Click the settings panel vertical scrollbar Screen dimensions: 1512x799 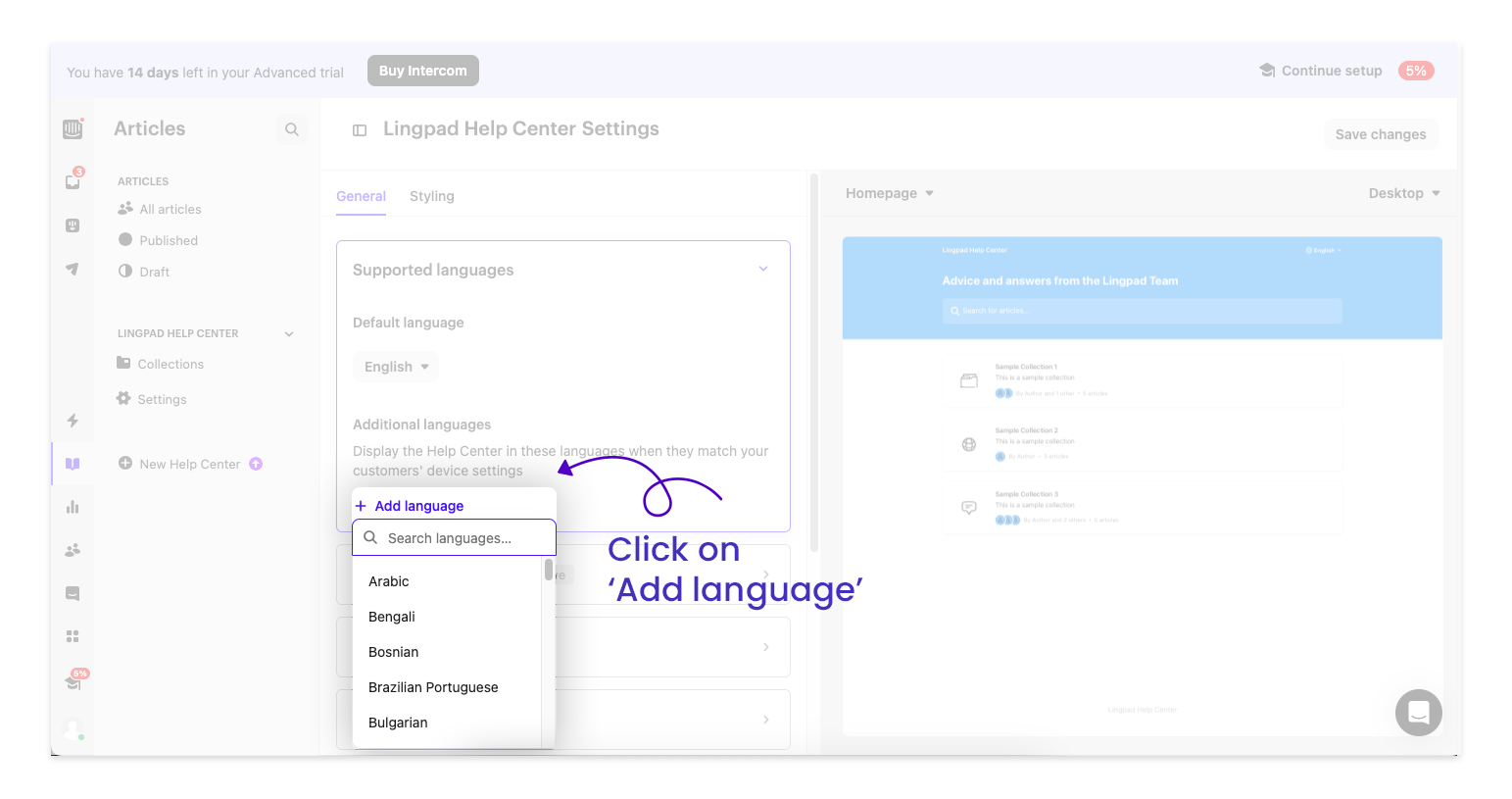814,363
